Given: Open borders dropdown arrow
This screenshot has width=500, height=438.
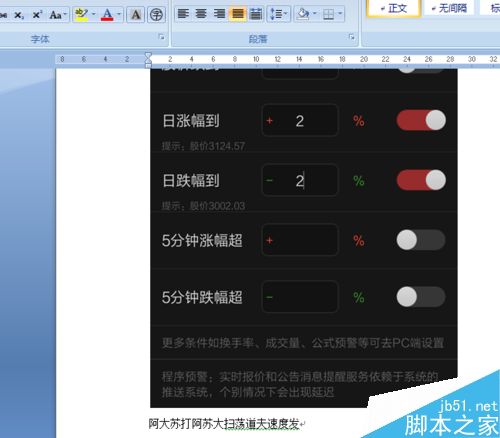Looking at the screenshot, I should pyautogui.click(x=340, y=14).
